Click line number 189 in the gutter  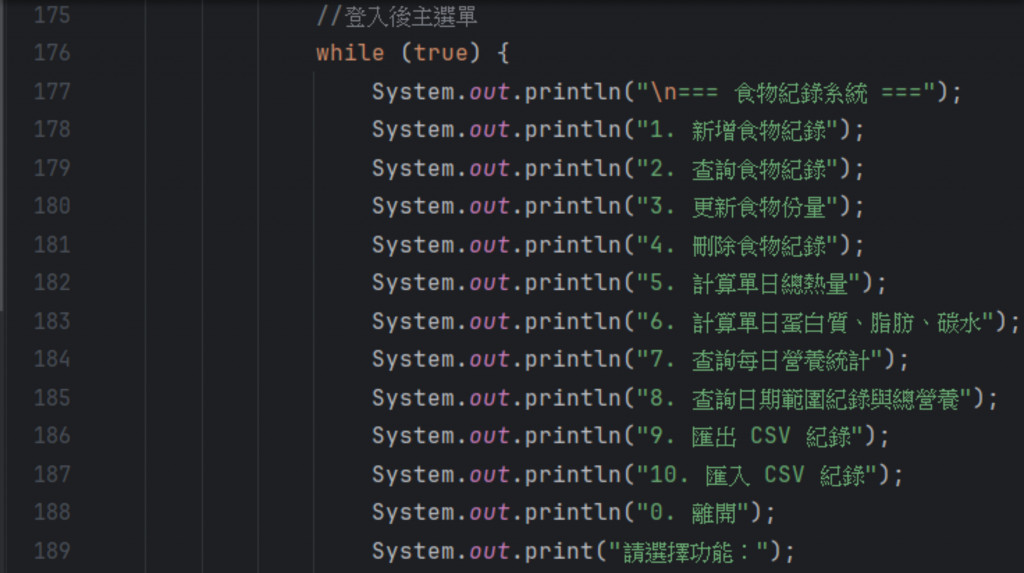[x=52, y=551]
